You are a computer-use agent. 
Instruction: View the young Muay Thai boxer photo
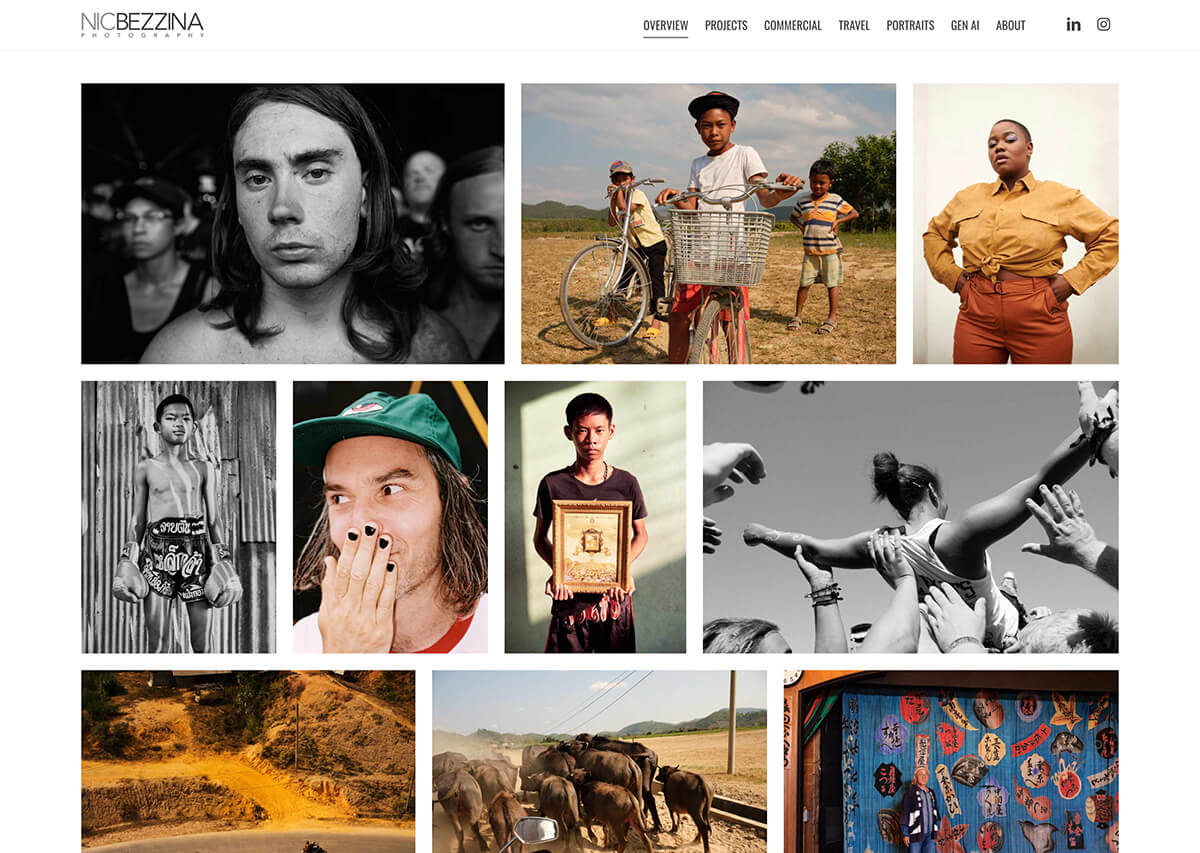click(x=179, y=517)
